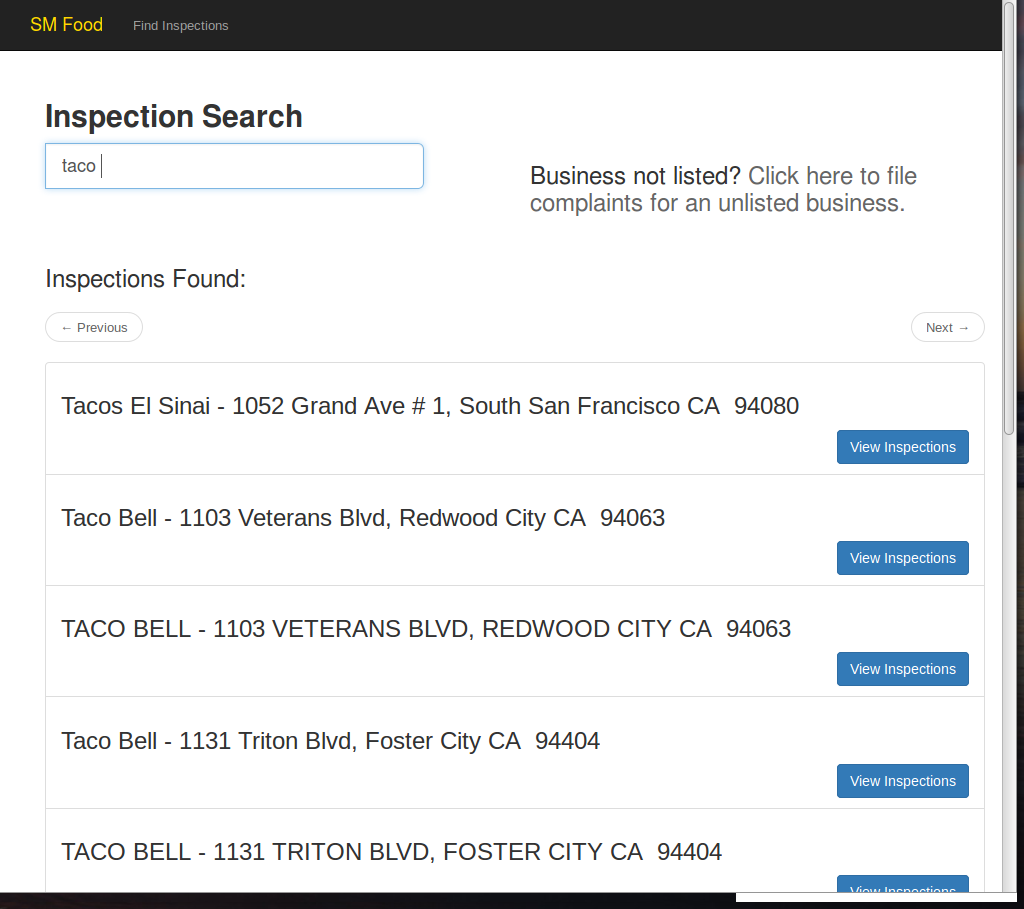This screenshot has height=909, width=1024.
Task: View Inspections for mixed-case Taco Bell Veterans Blvd
Action: 902,558
